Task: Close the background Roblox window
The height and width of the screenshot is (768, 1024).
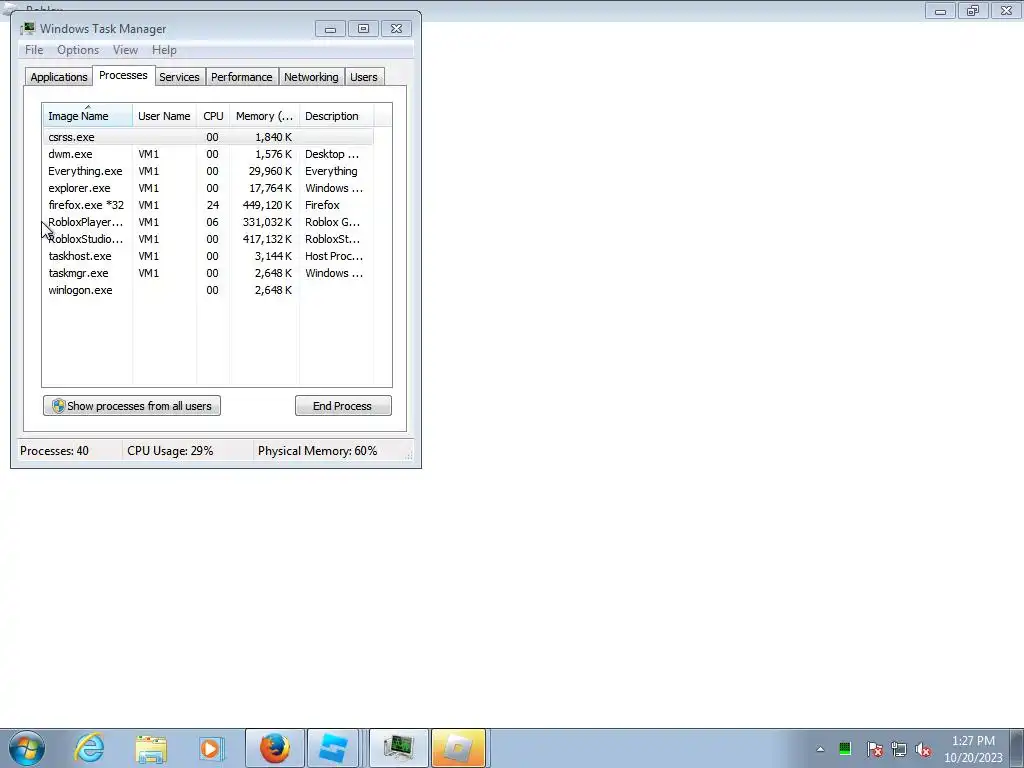Action: pos(1006,11)
